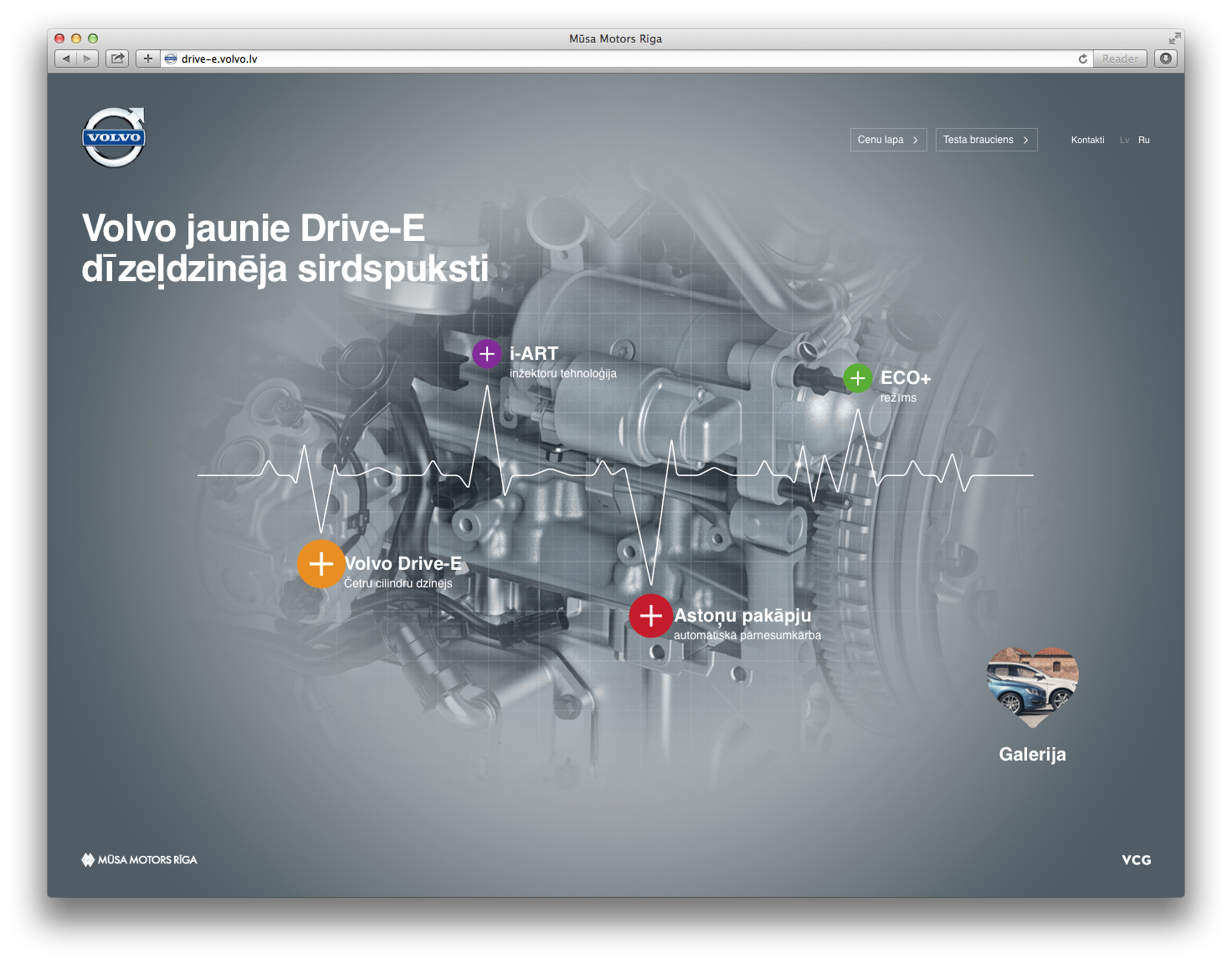The image size is (1232, 963).
Task: Minimize the window with yellow button
Action: tap(76, 38)
